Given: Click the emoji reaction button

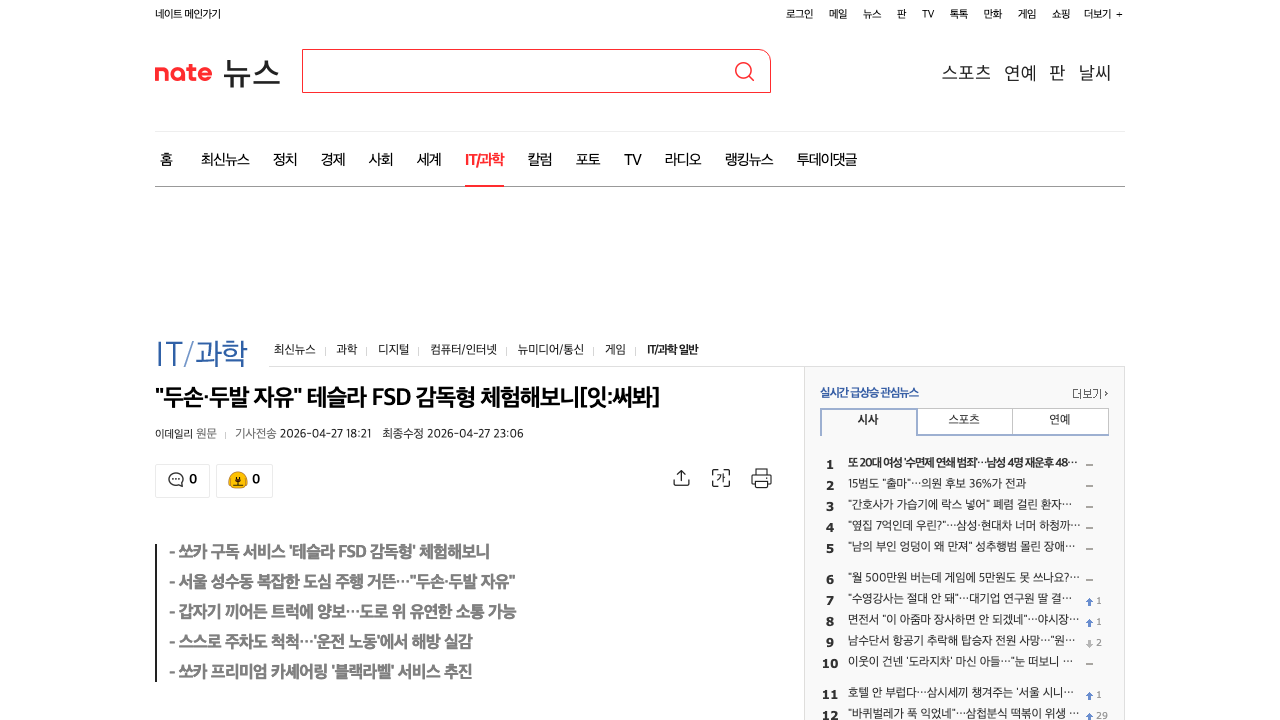Looking at the screenshot, I should click(244, 480).
